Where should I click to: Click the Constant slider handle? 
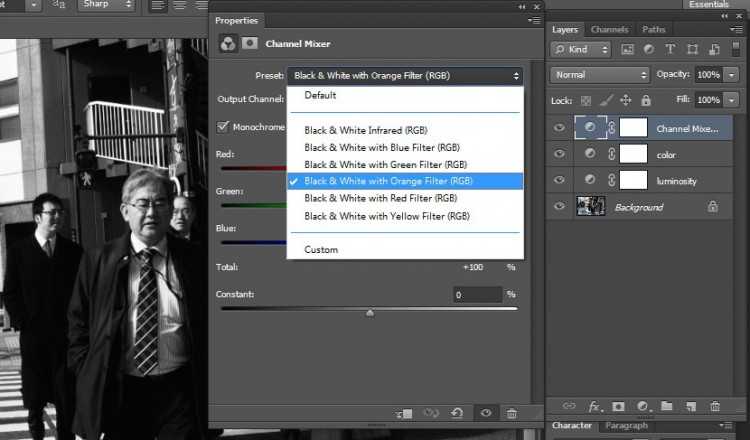coord(370,312)
